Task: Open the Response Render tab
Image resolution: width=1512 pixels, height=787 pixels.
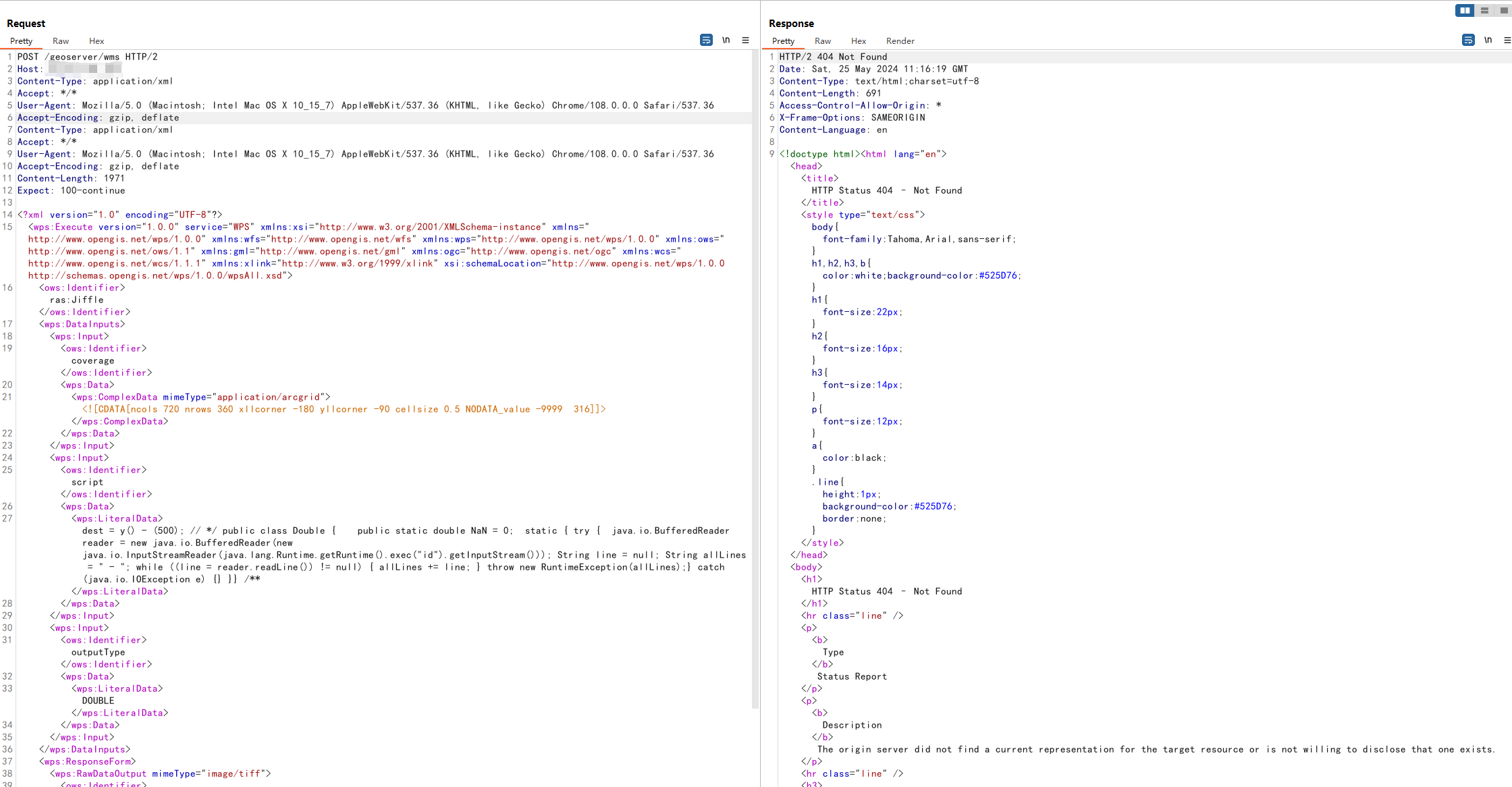Action: (900, 41)
